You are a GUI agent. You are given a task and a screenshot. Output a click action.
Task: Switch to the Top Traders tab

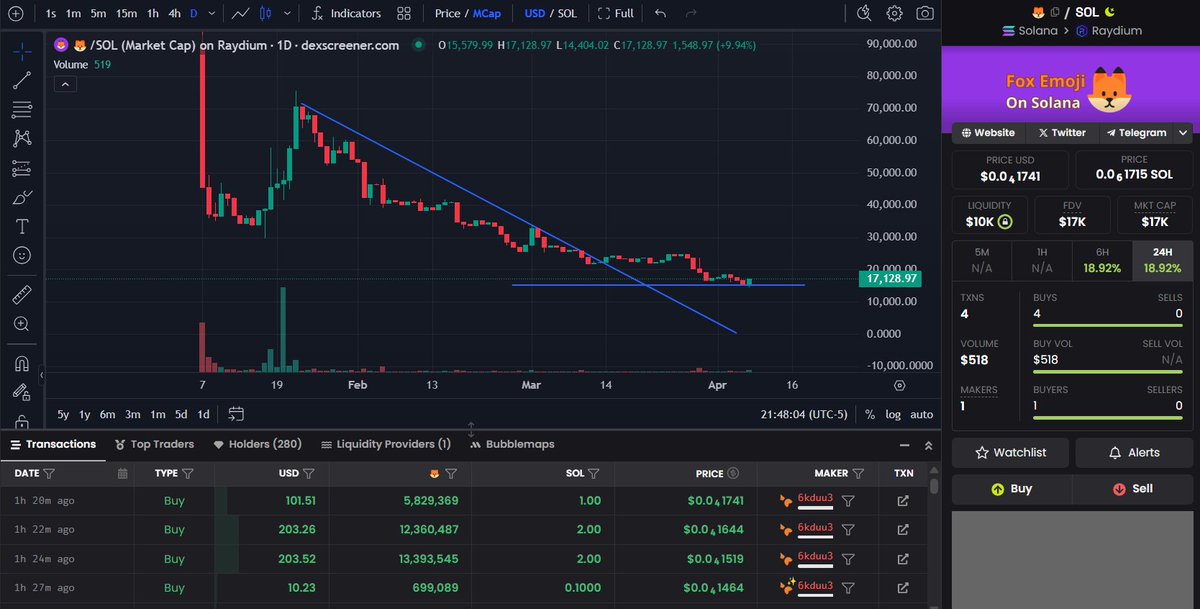click(x=162, y=444)
